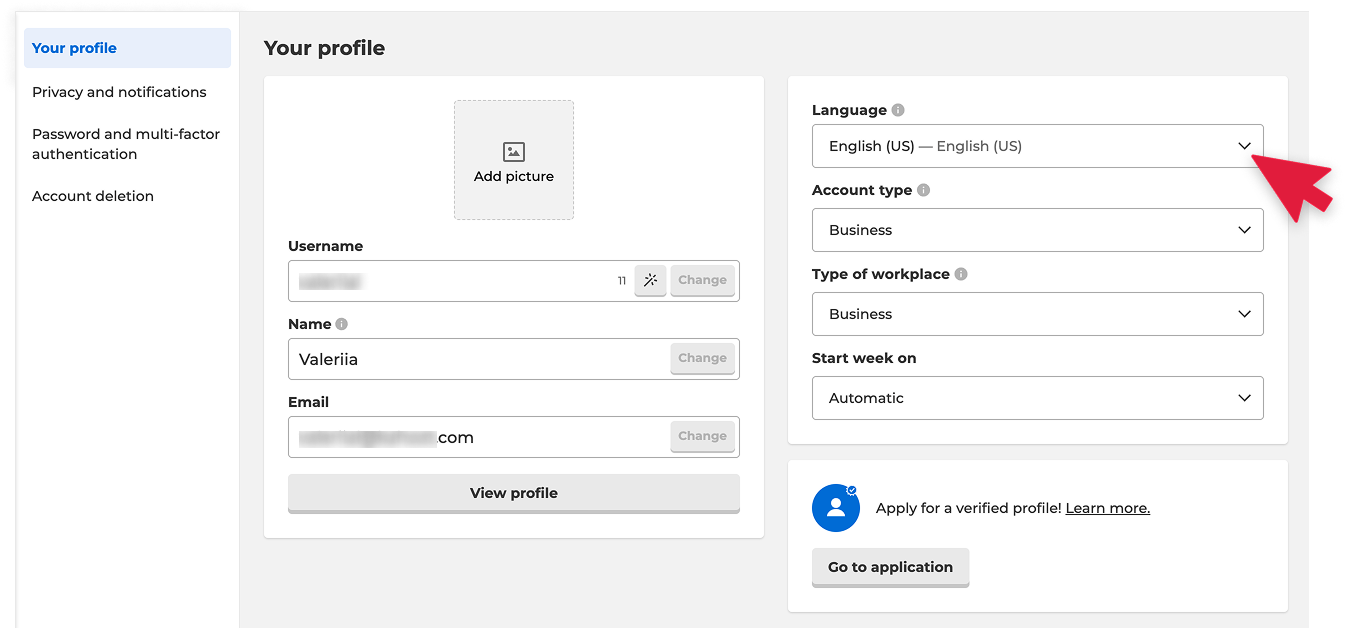Click Change button for Username
The height and width of the screenshot is (628, 1358).
pos(702,280)
